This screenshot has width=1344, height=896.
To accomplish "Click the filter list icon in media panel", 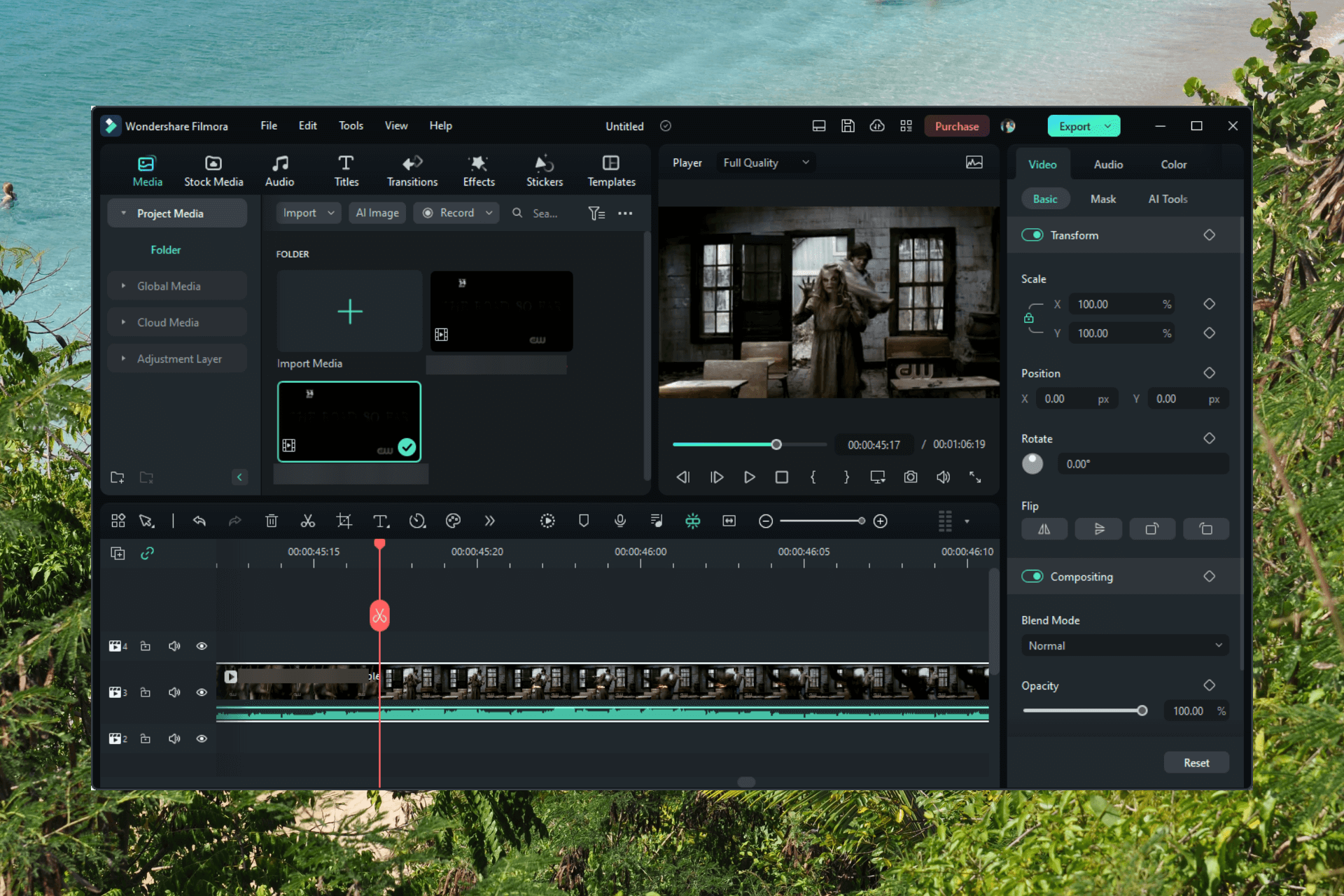I will (596, 213).
